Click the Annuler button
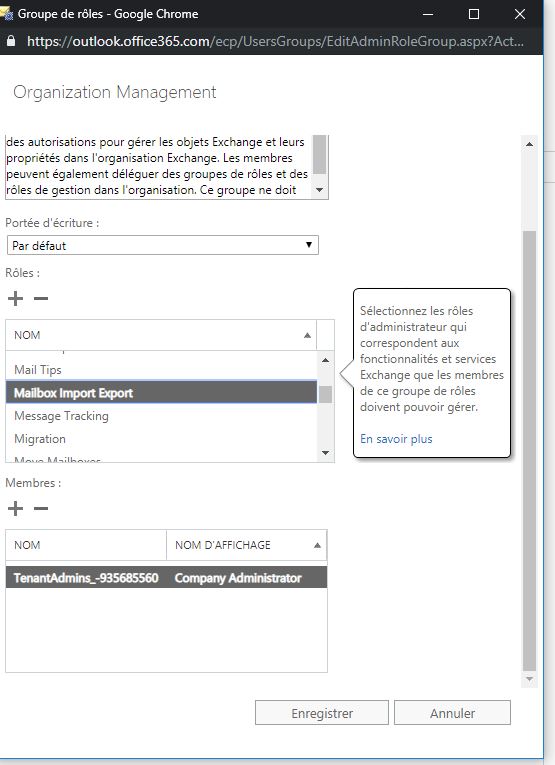Screen dimensions: 555x765 pyautogui.click(x=452, y=713)
